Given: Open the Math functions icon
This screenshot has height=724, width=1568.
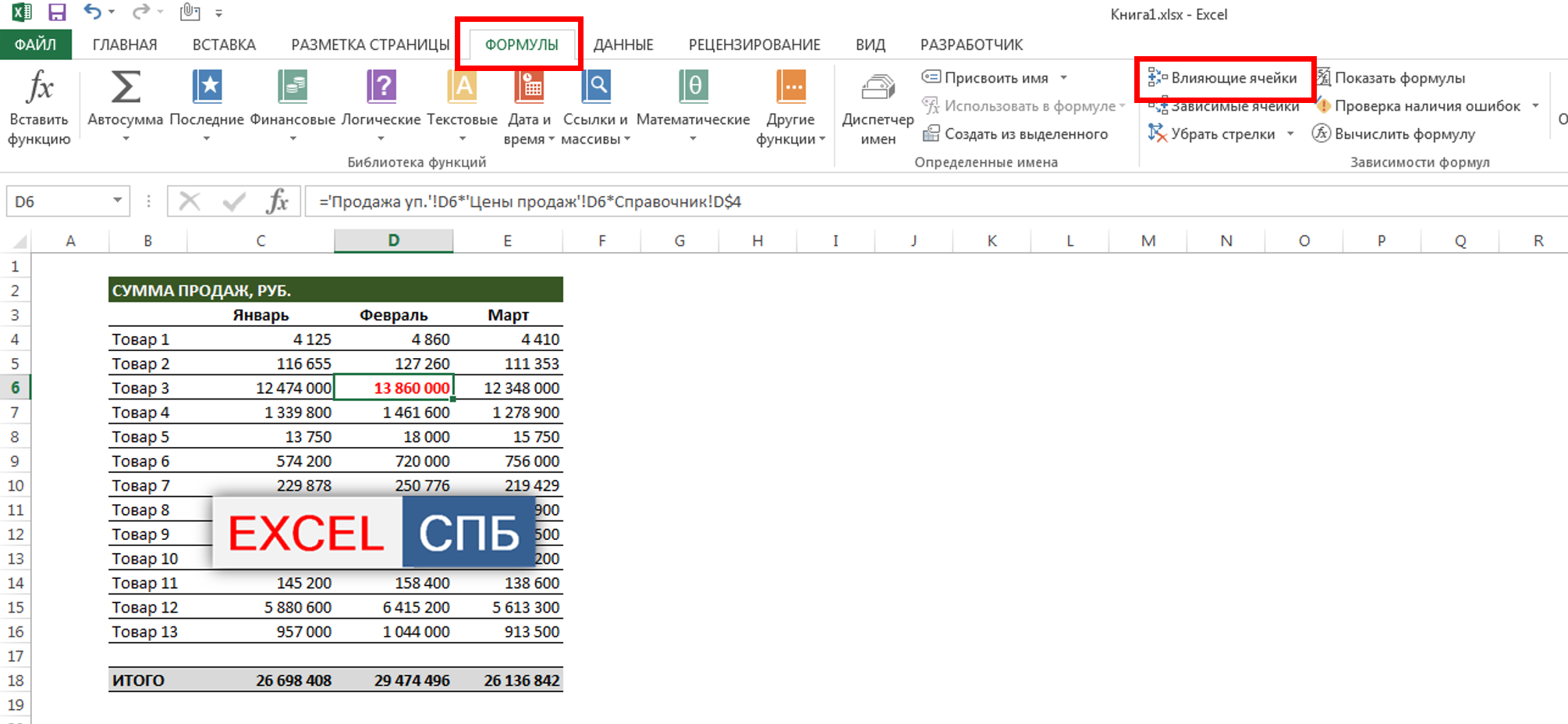Looking at the screenshot, I should pos(693,87).
